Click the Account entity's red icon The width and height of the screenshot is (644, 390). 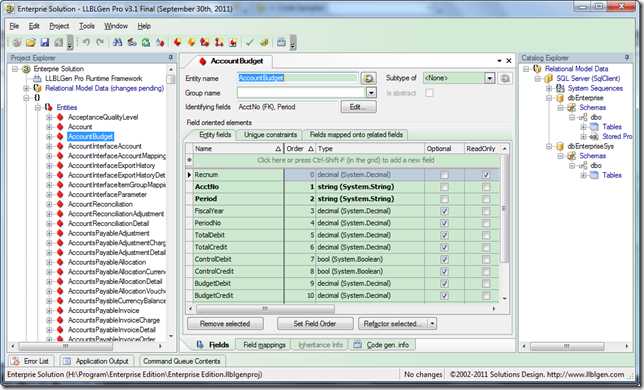pyautogui.click(x=60, y=127)
